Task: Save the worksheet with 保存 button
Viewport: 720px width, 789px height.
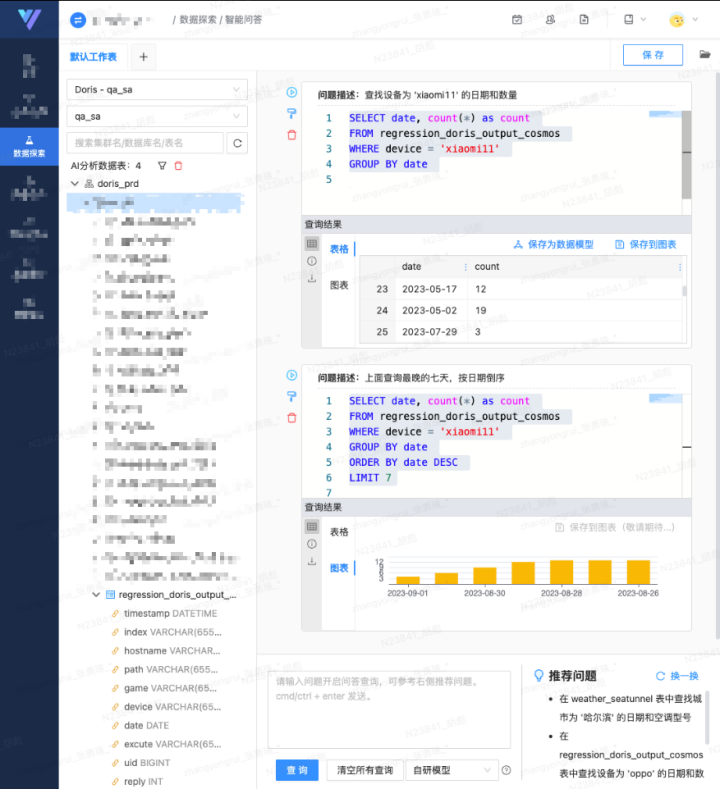Action: click(x=653, y=55)
